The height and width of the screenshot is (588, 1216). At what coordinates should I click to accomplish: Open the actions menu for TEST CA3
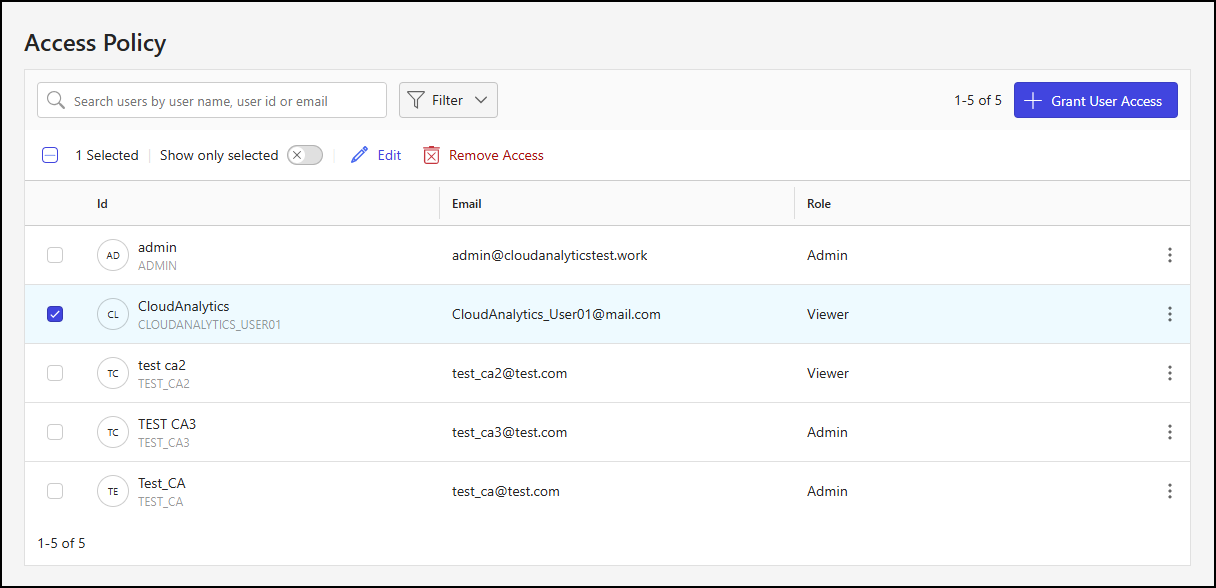click(x=1169, y=432)
